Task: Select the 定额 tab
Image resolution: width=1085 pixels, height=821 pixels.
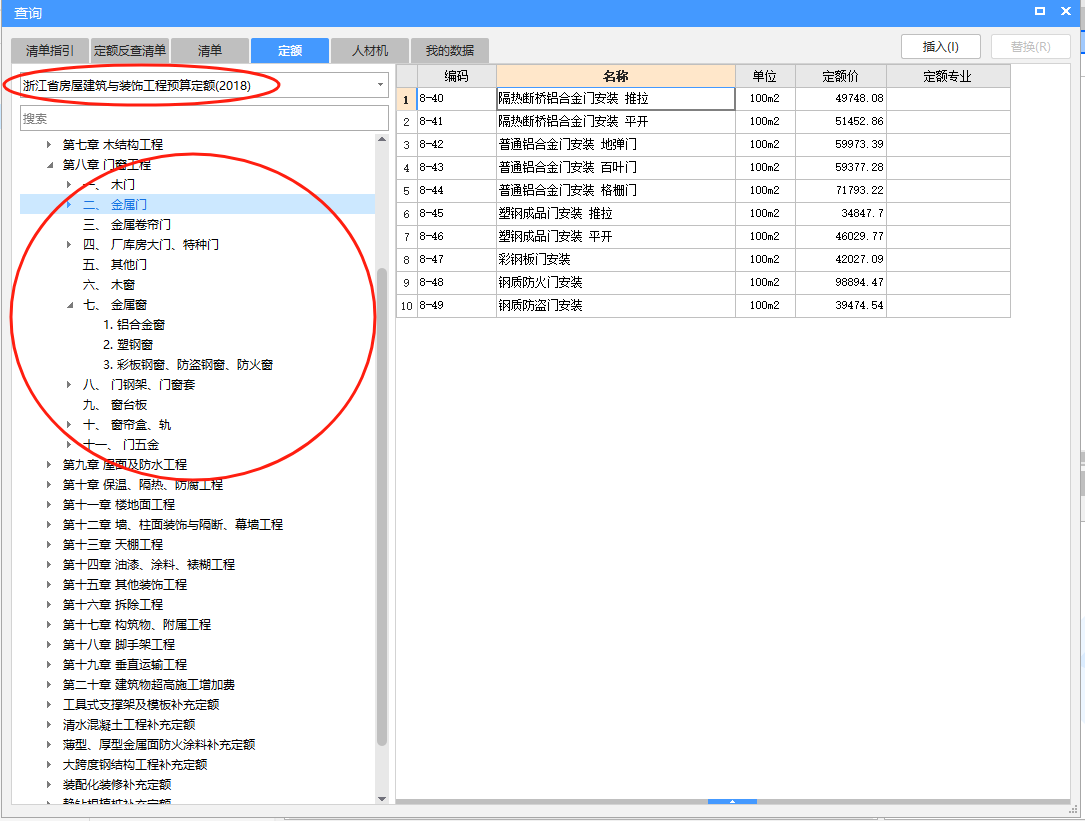Action: [x=290, y=51]
